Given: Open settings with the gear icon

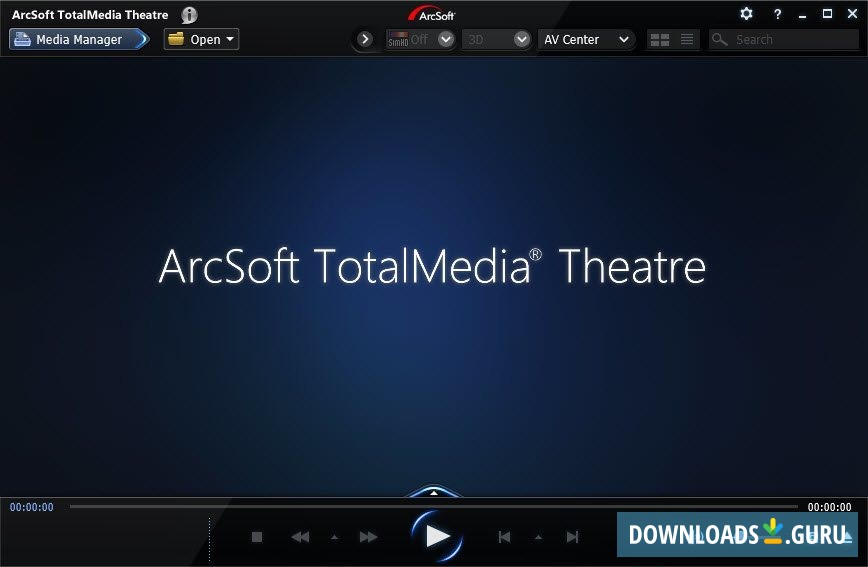Looking at the screenshot, I should [x=746, y=14].
